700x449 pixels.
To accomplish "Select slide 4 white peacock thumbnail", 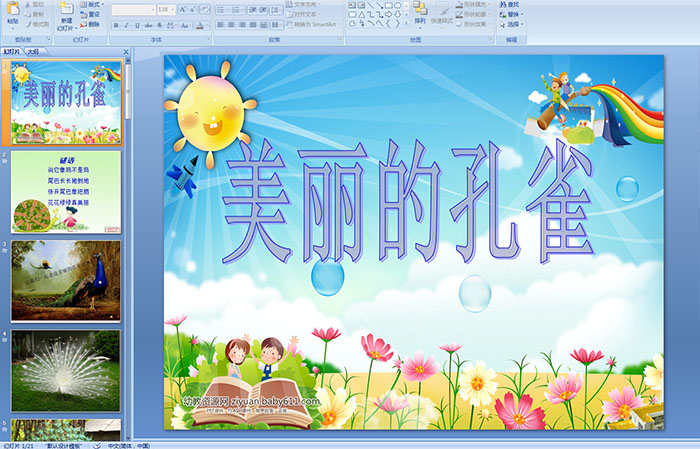I will (x=66, y=370).
